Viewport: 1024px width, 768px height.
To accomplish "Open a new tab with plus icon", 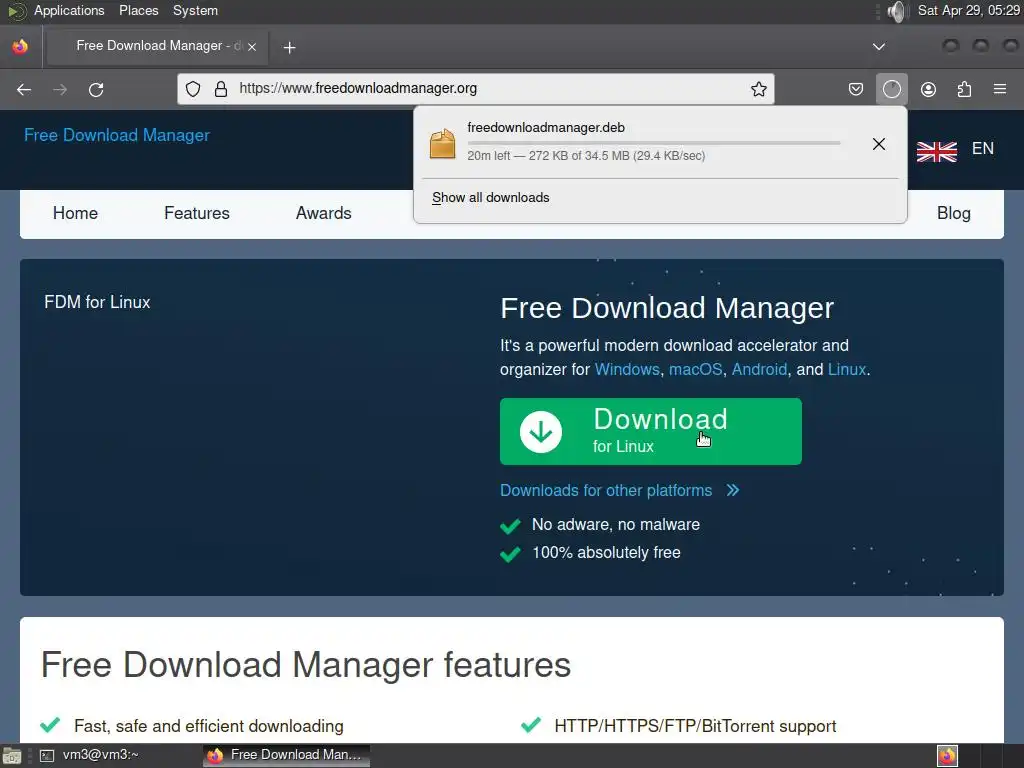I will click(289, 47).
